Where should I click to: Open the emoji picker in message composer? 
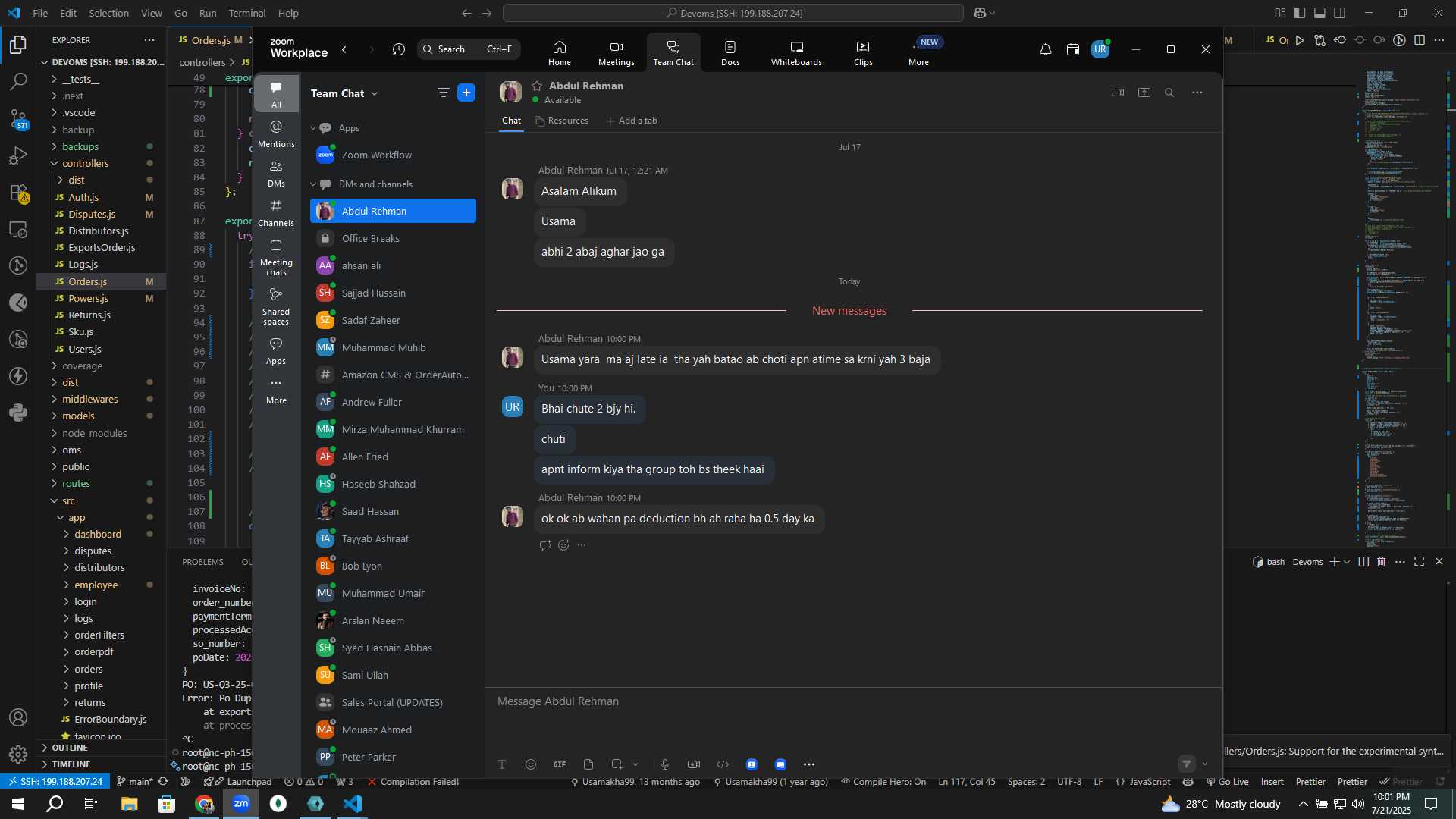click(531, 764)
